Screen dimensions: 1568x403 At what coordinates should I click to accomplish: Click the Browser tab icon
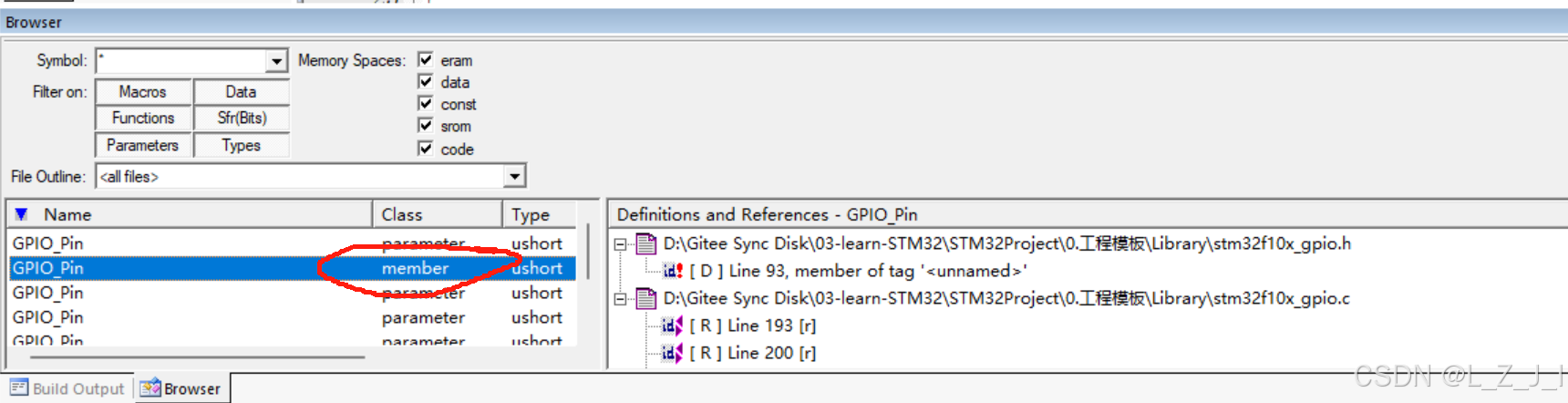tap(150, 387)
